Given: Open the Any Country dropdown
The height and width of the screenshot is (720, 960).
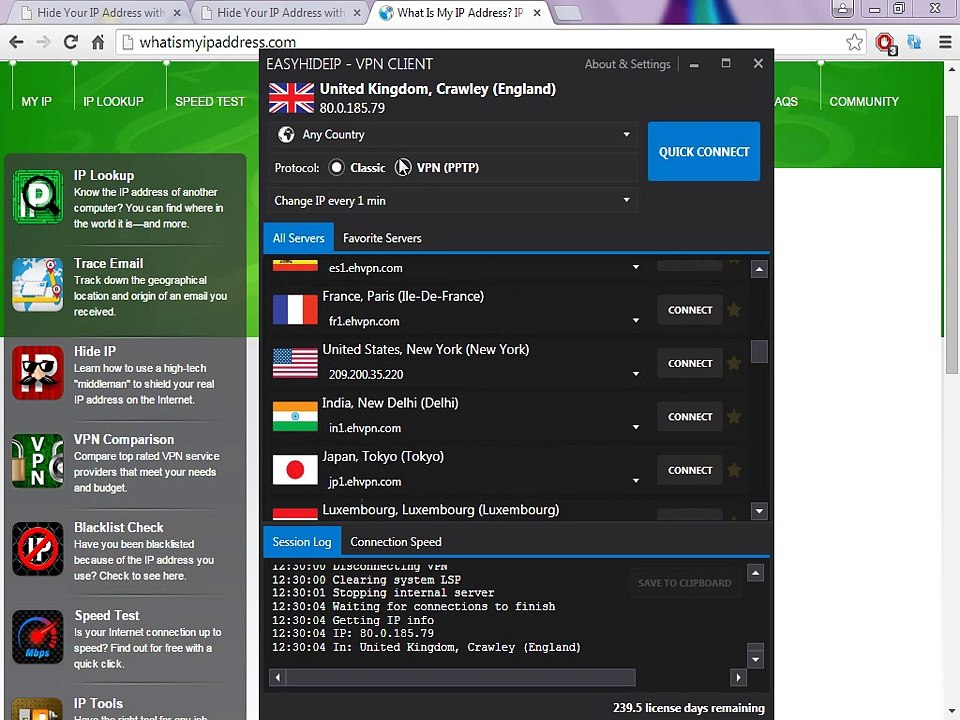Looking at the screenshot, I should pos(452,135).
